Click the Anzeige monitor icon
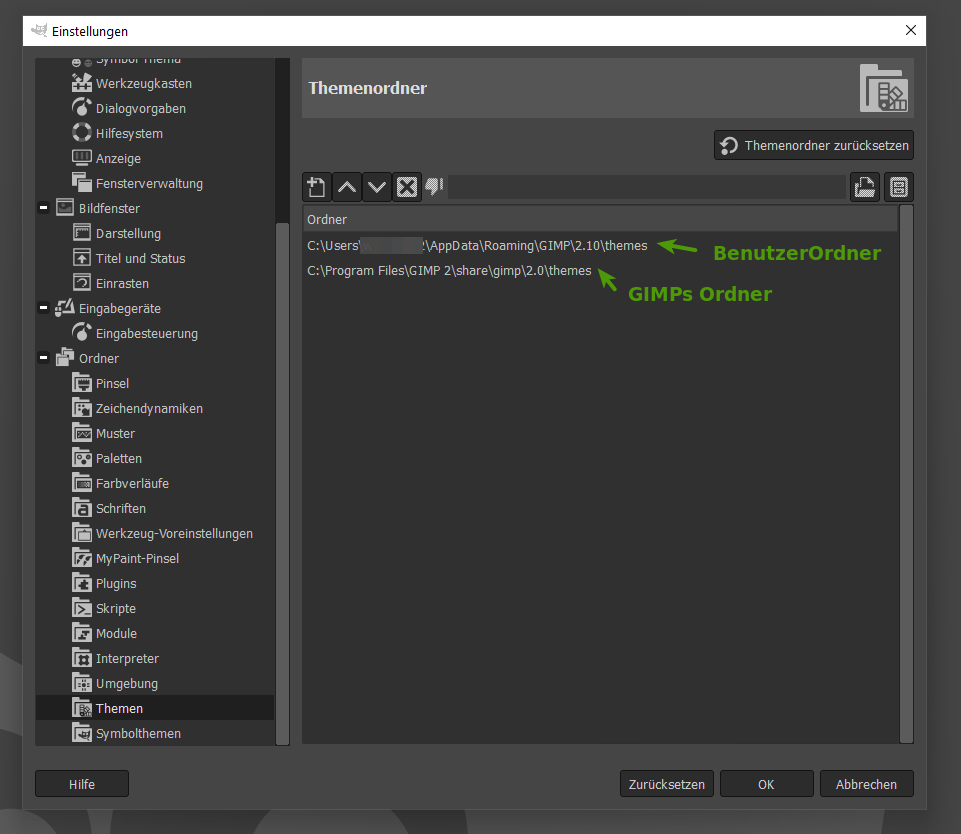961x834 pixels. pyautogui.click(x=82, y=158)
